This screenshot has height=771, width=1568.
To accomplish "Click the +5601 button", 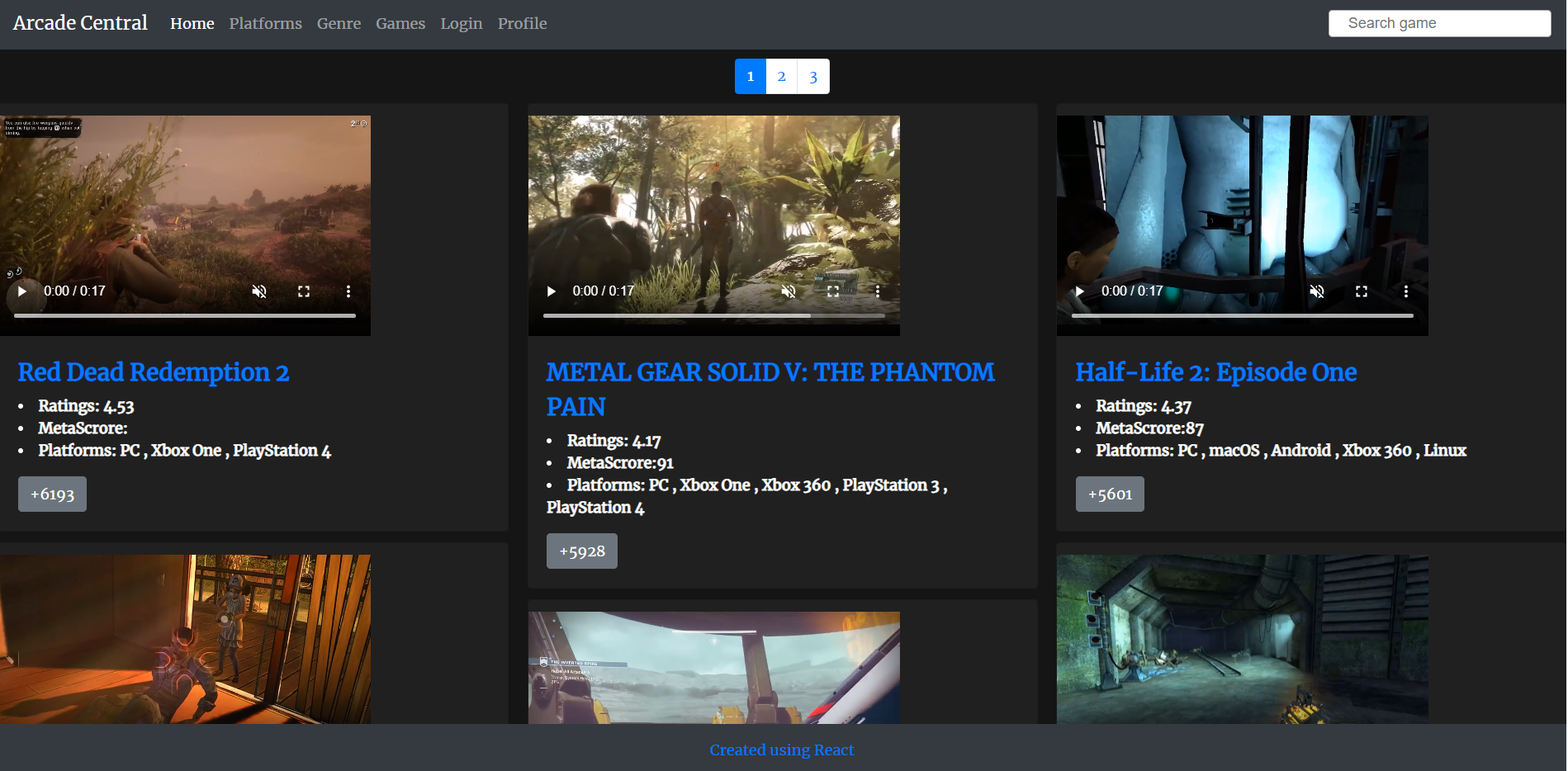I will point(1110,494).
